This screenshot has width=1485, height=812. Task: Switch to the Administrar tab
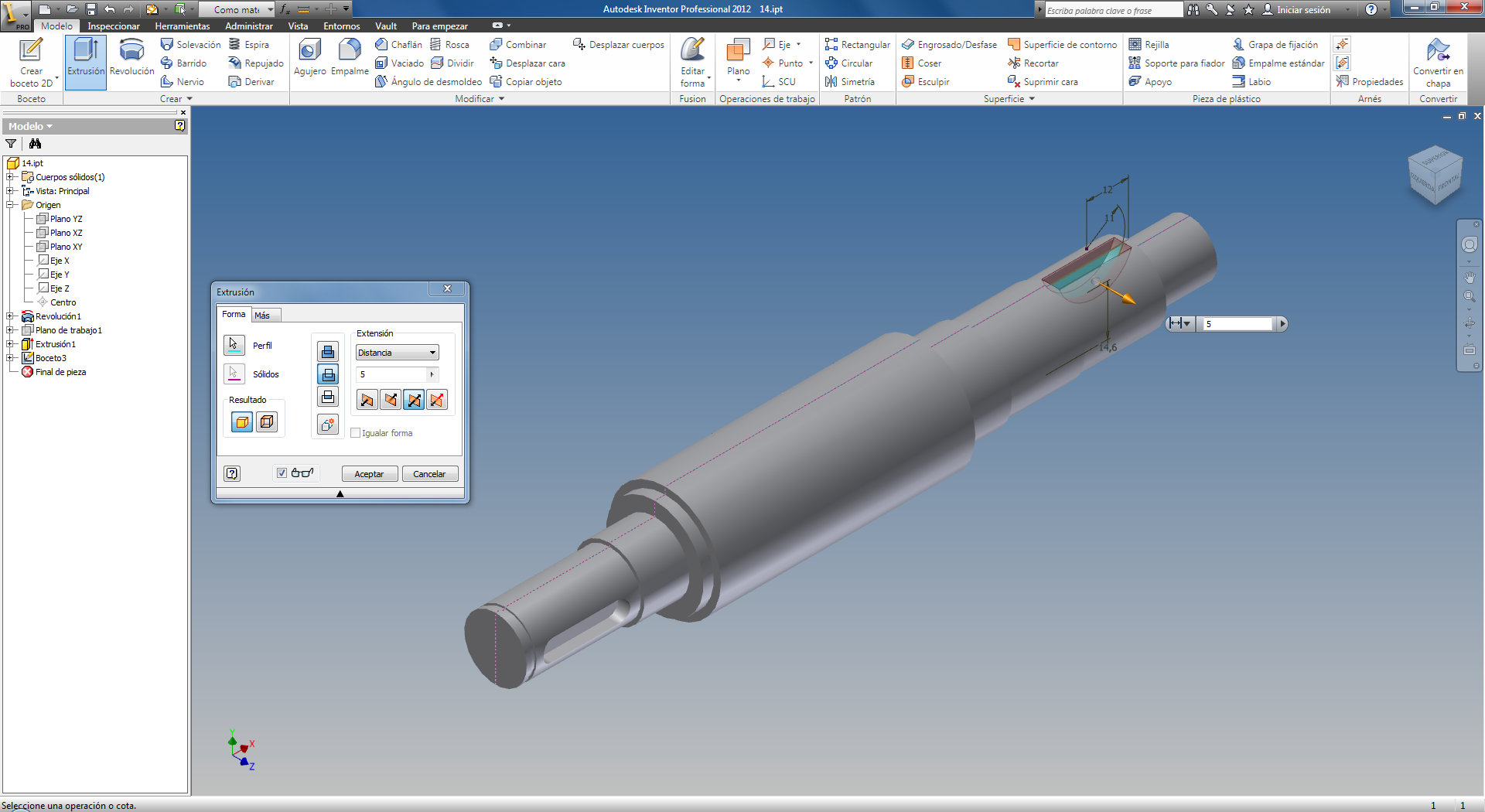tap(249, 26)
